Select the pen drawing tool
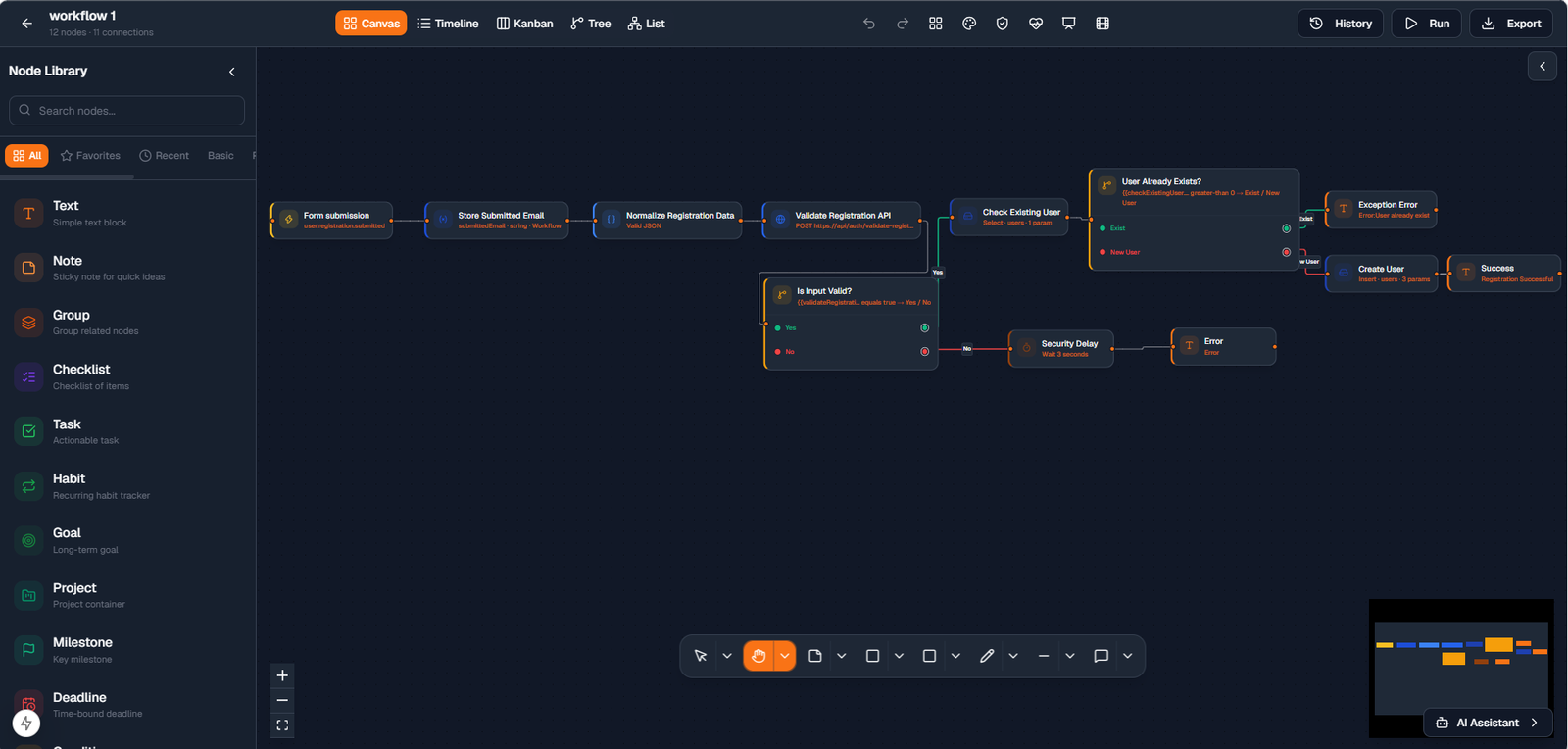The height and width of the screenshot is (749, 1568). (987, 656)
